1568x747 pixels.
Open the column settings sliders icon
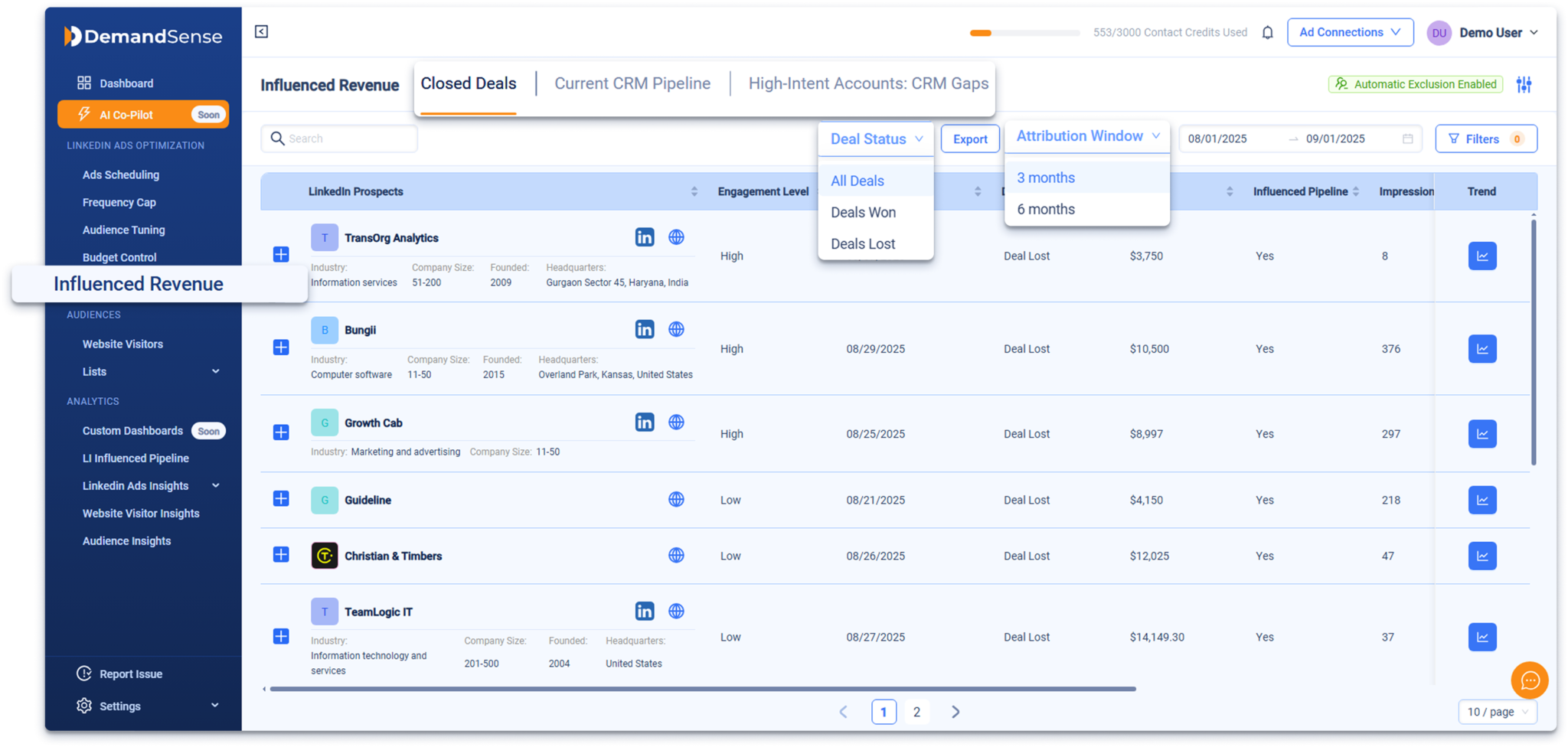pos(1524,84)
